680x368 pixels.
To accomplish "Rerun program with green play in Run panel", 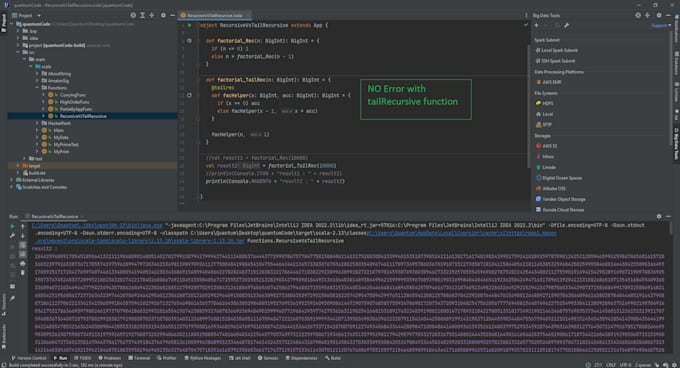I will pyautogui.click(x=12, y=226).
